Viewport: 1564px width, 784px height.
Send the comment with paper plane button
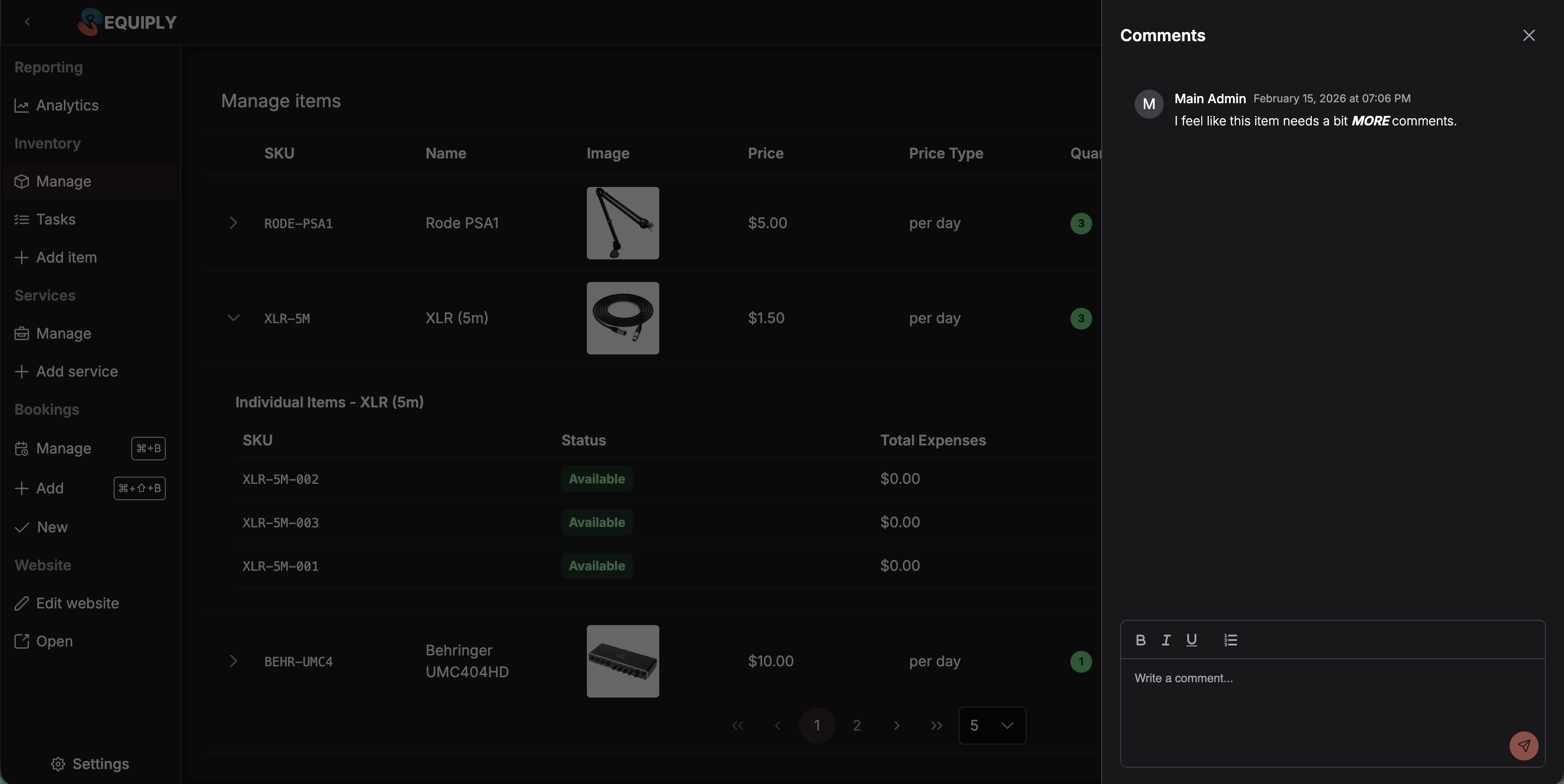point(1523,746)
